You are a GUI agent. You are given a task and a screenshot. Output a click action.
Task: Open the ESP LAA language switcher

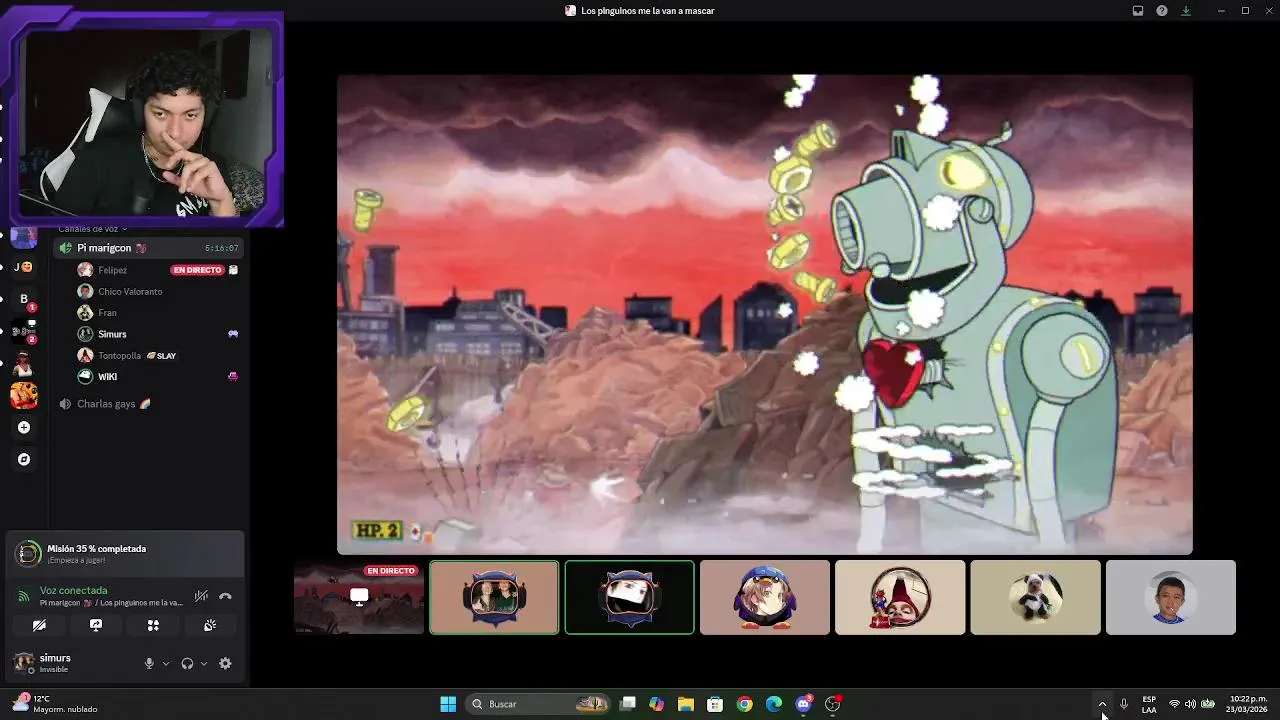tap(1149, 704)
